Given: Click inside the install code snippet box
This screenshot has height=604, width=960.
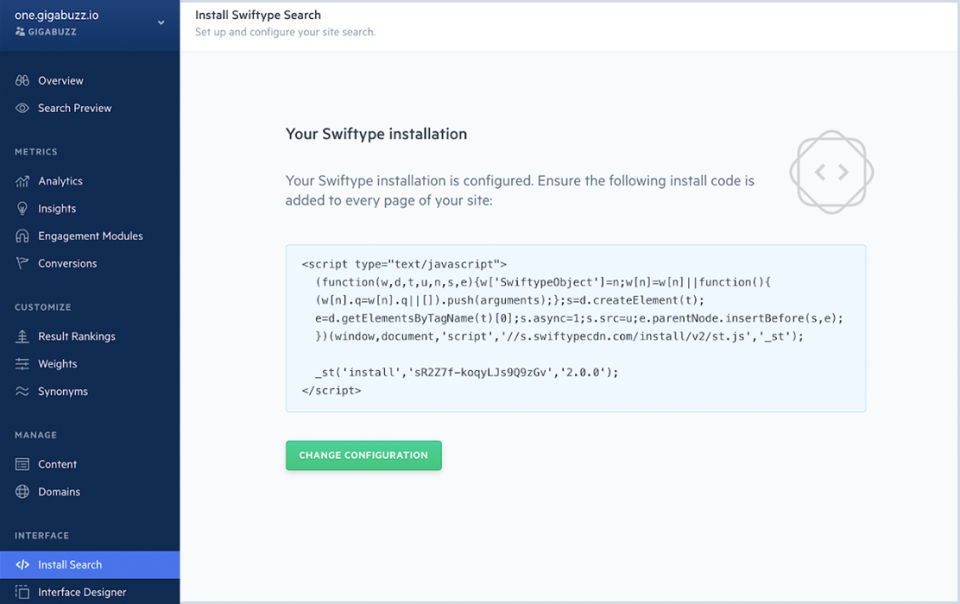Looking at the screenshot, I should [575, 328].
